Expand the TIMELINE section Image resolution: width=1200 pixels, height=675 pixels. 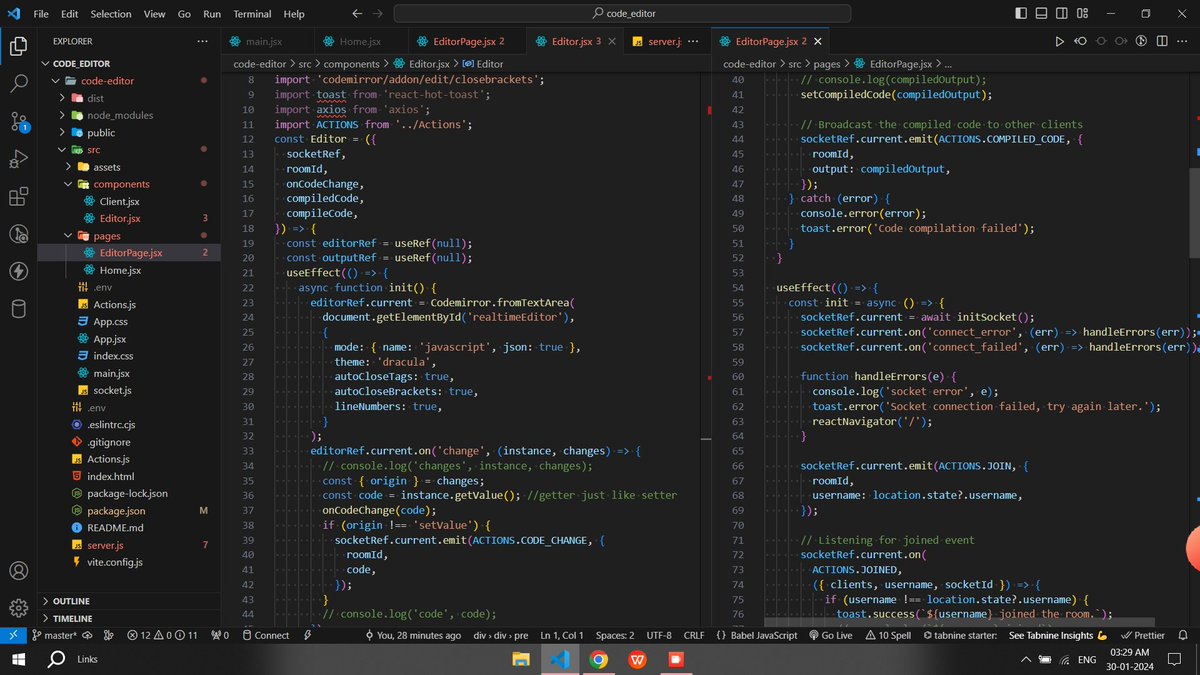(72, 619)
